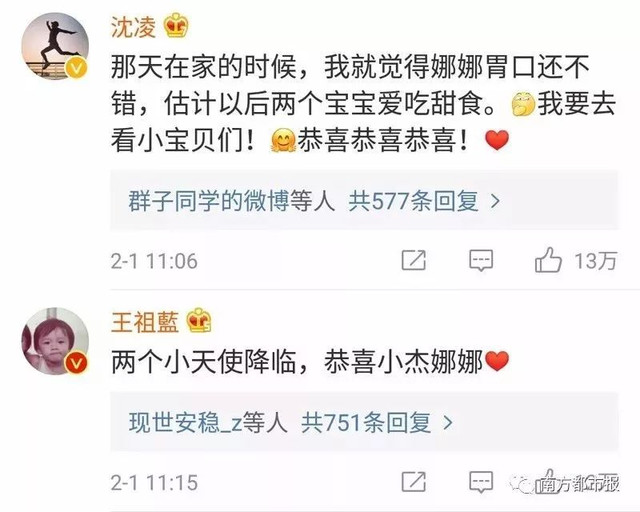Open 王祖藍's profile via username
This screenshot has width=640, height=512.
coord(145,321)
